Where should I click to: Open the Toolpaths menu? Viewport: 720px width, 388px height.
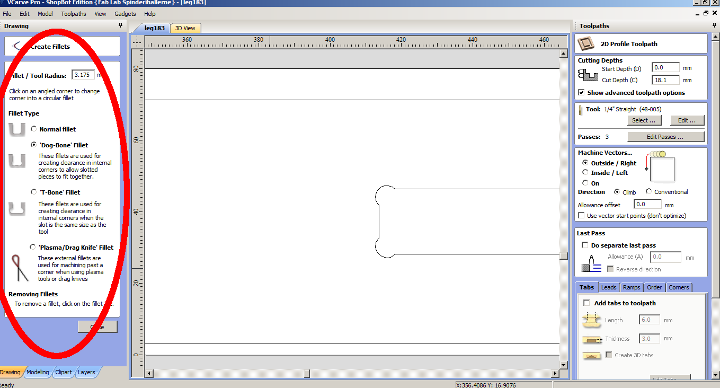click(x=74, y=14)
